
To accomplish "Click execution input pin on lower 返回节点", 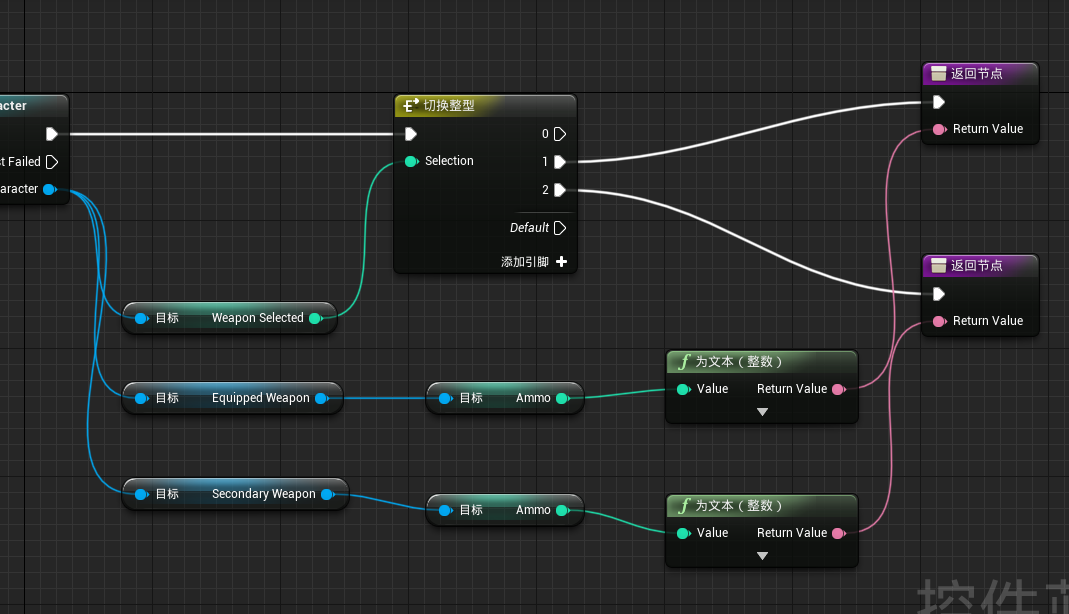I will pyautogui.click(x=938, y=294).
